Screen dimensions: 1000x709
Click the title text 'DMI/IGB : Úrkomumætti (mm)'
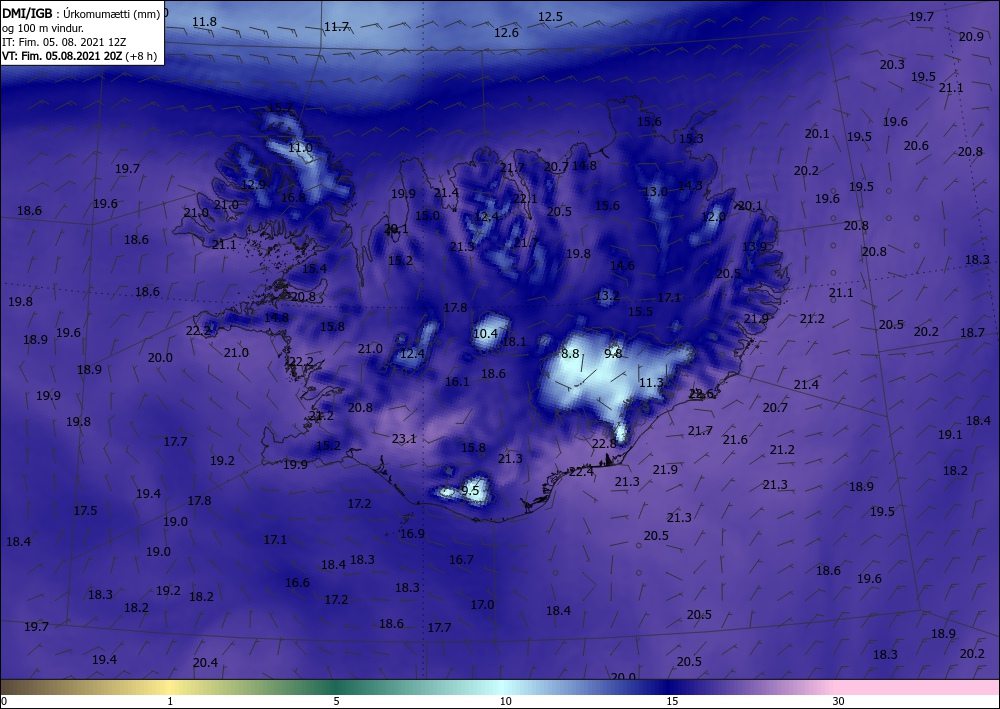click(x=81, y=13)
